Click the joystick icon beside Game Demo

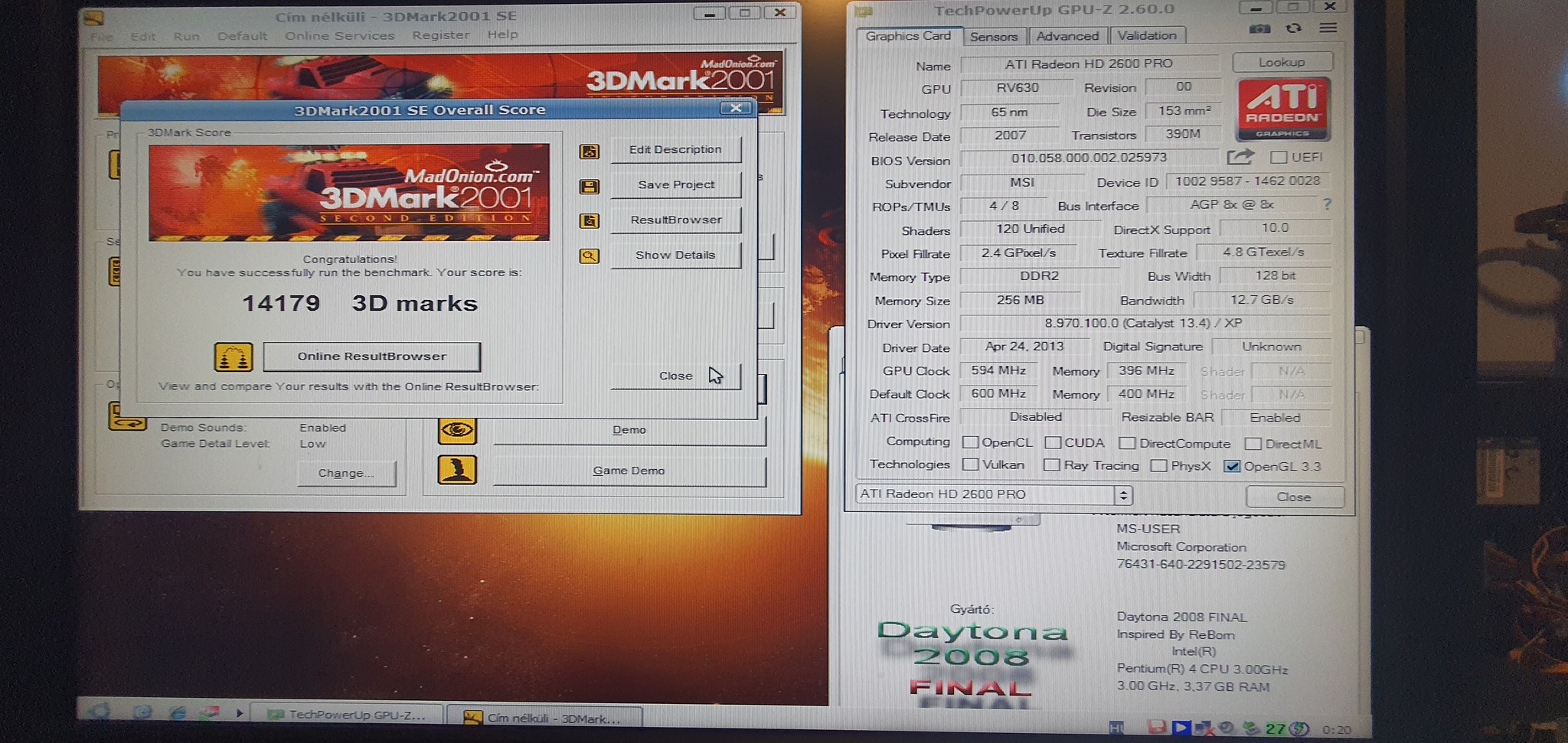tap(457, 470)
